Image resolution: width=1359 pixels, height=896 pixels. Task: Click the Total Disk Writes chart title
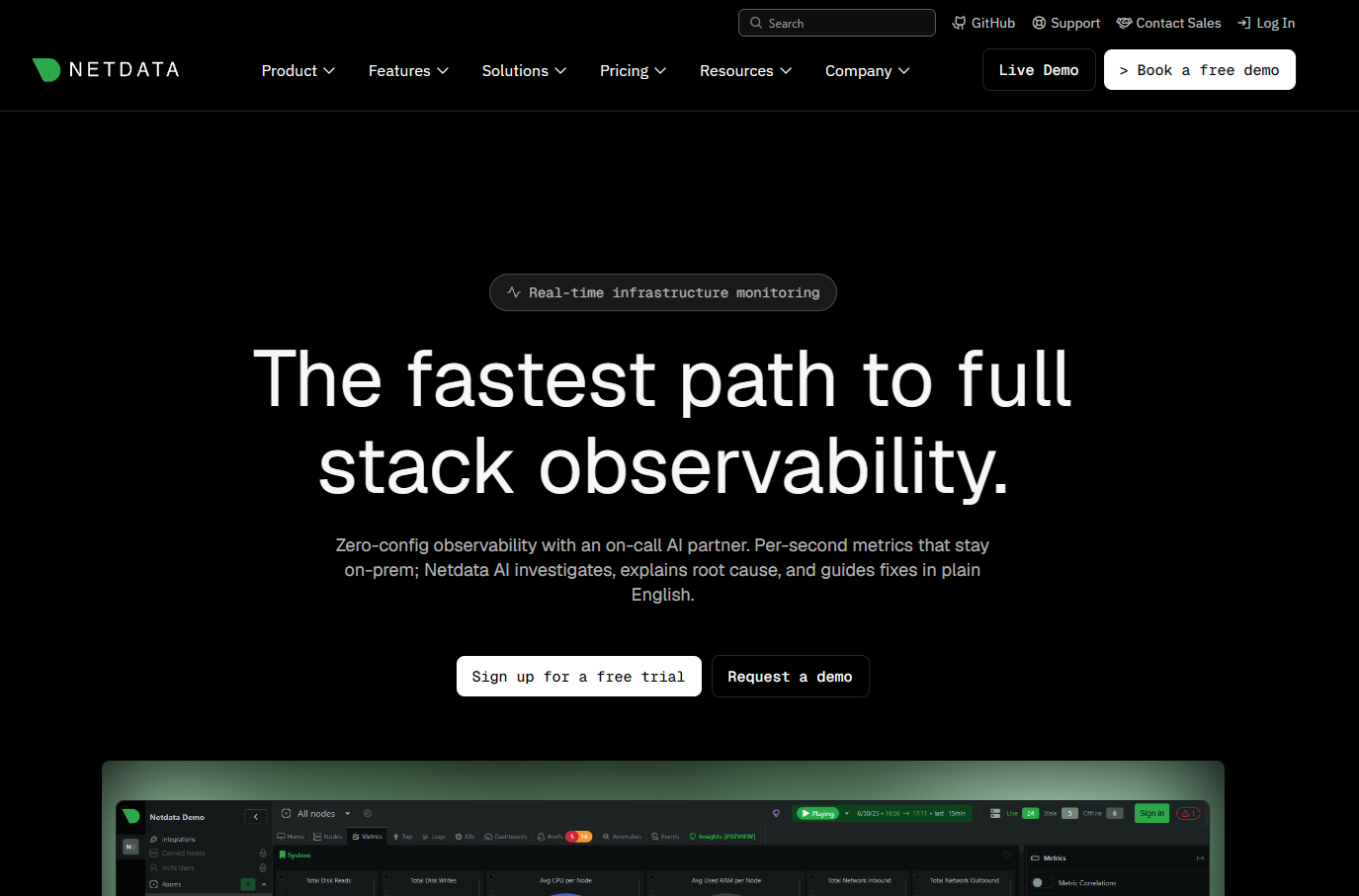coord(433,880)
